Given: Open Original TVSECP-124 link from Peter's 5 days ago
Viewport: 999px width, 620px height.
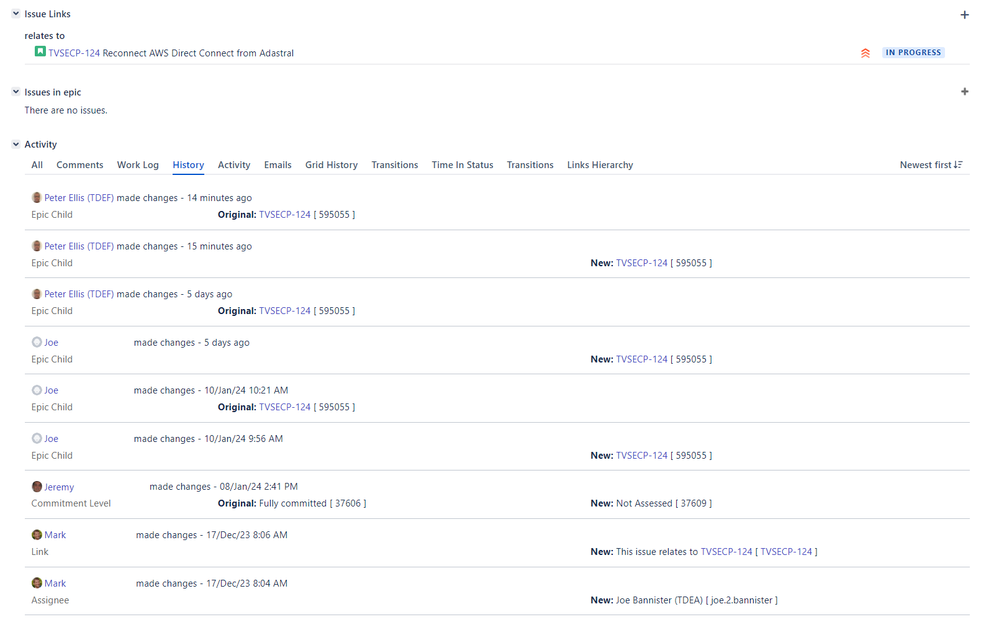Looking at the screenshot, I should coord(285,310).
